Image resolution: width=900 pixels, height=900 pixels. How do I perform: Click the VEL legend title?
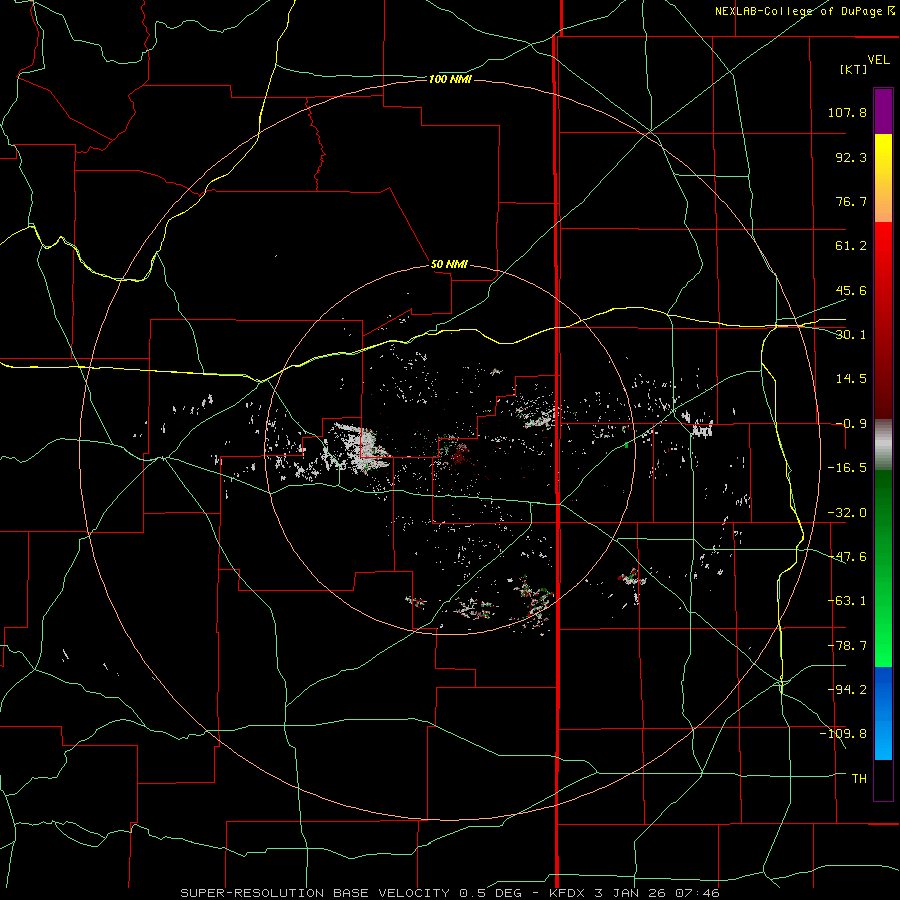tap(878, 60)
